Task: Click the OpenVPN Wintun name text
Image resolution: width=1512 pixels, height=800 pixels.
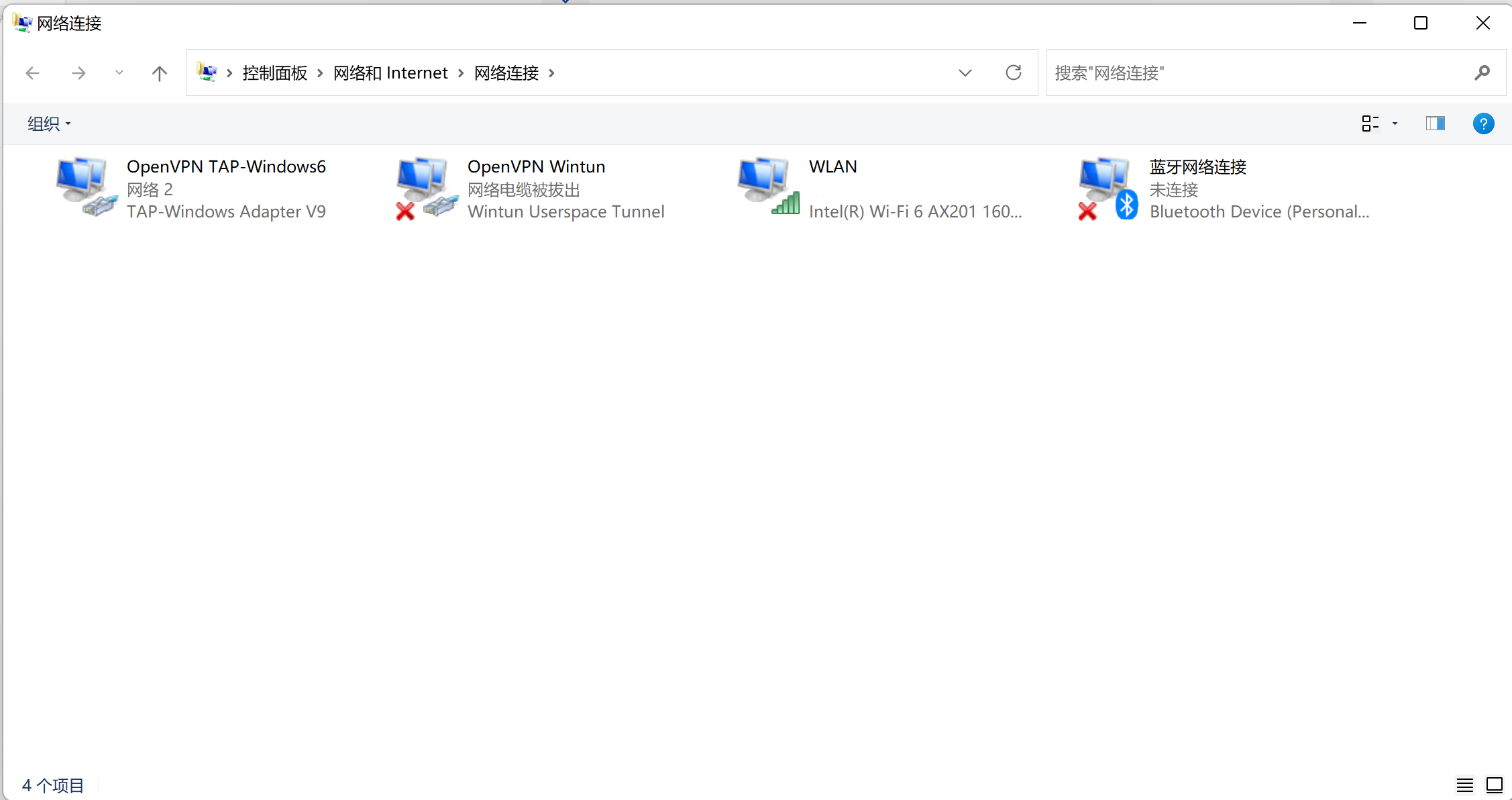Action: point(536,166)
